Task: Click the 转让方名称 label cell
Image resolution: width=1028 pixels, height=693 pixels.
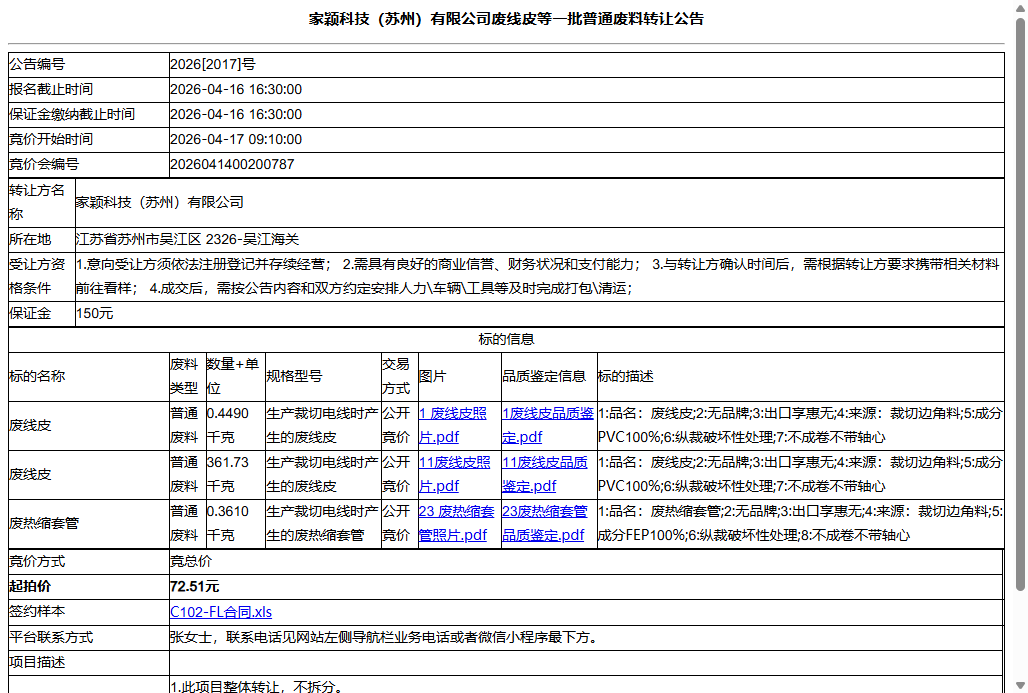Action: [x=41, y=202]
